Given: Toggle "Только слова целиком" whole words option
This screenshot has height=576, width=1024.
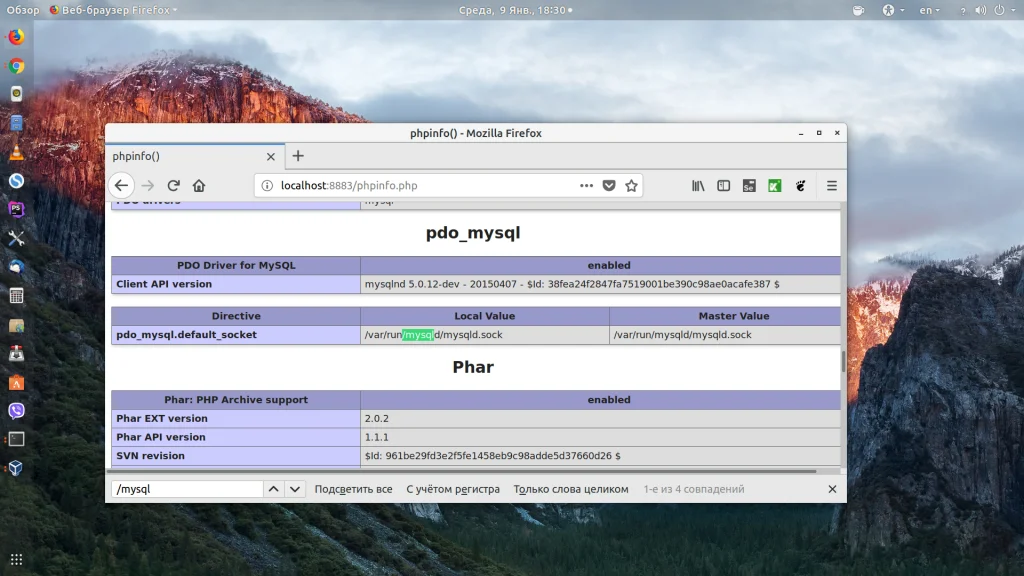Looking at the screenshot, I should 570,489.
